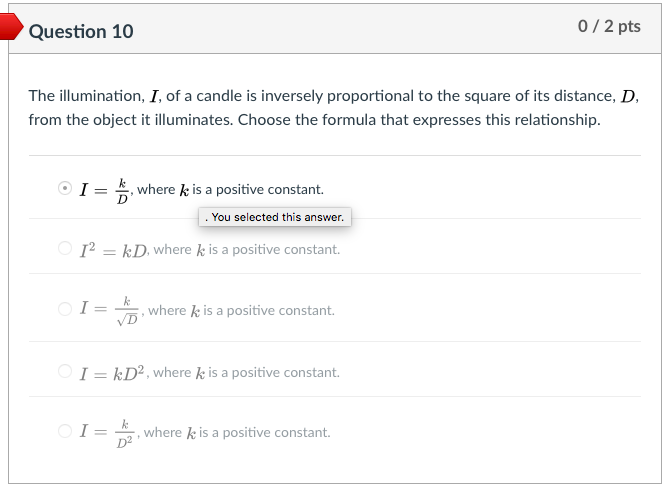Click the red flag marker beside Question 10
667x491 pixels.
coord(9,28)
